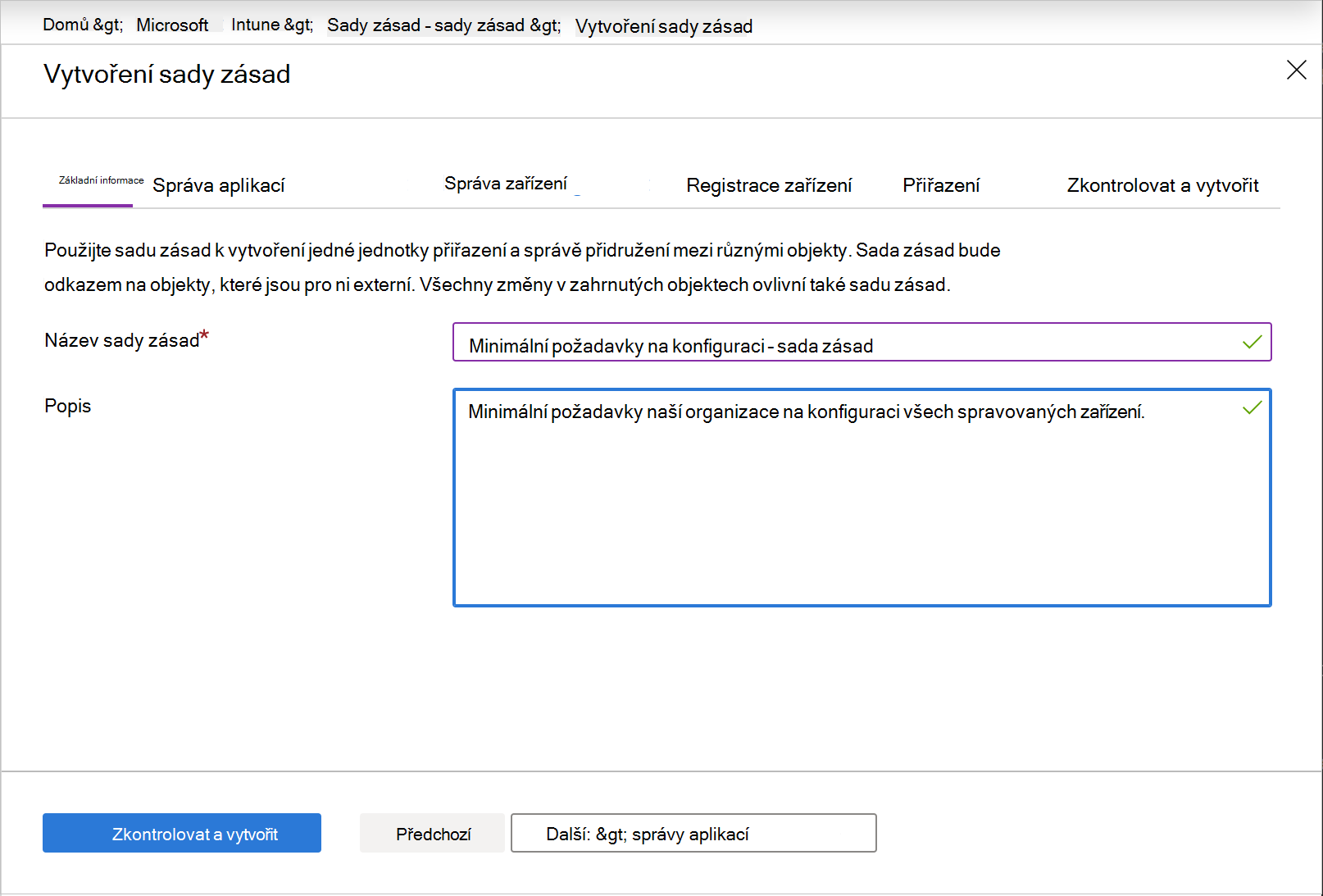Click inside the Popis text area
Screen dimensions: 1323x896
point(862,498)
